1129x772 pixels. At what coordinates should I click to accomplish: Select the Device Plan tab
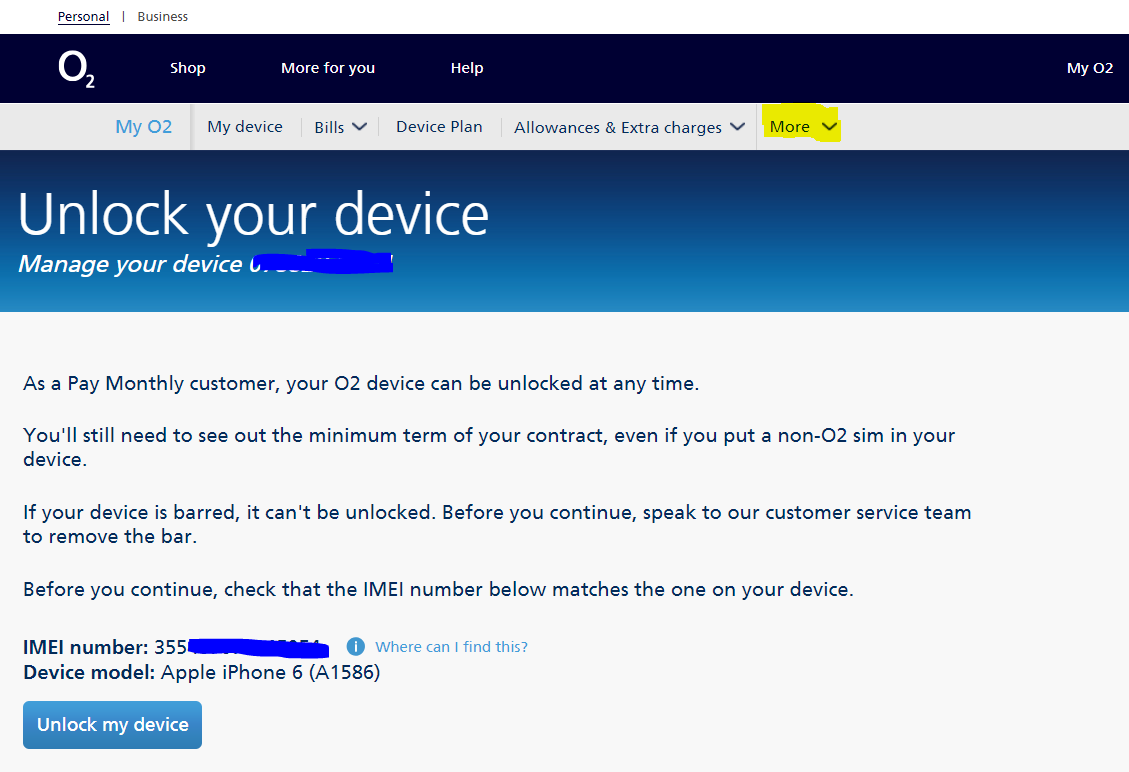[x=439, y=127]
